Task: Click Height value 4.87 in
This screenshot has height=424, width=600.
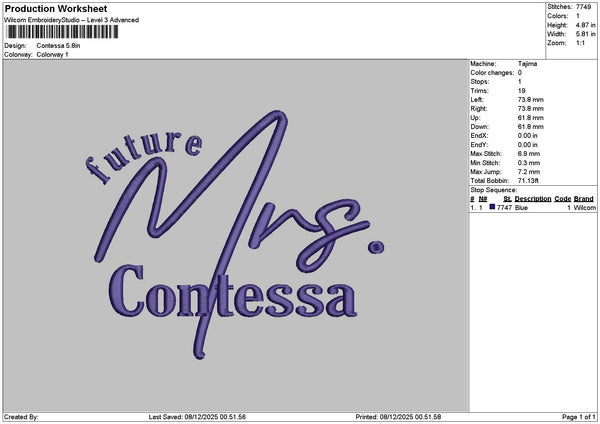Action: click(585, 25)
